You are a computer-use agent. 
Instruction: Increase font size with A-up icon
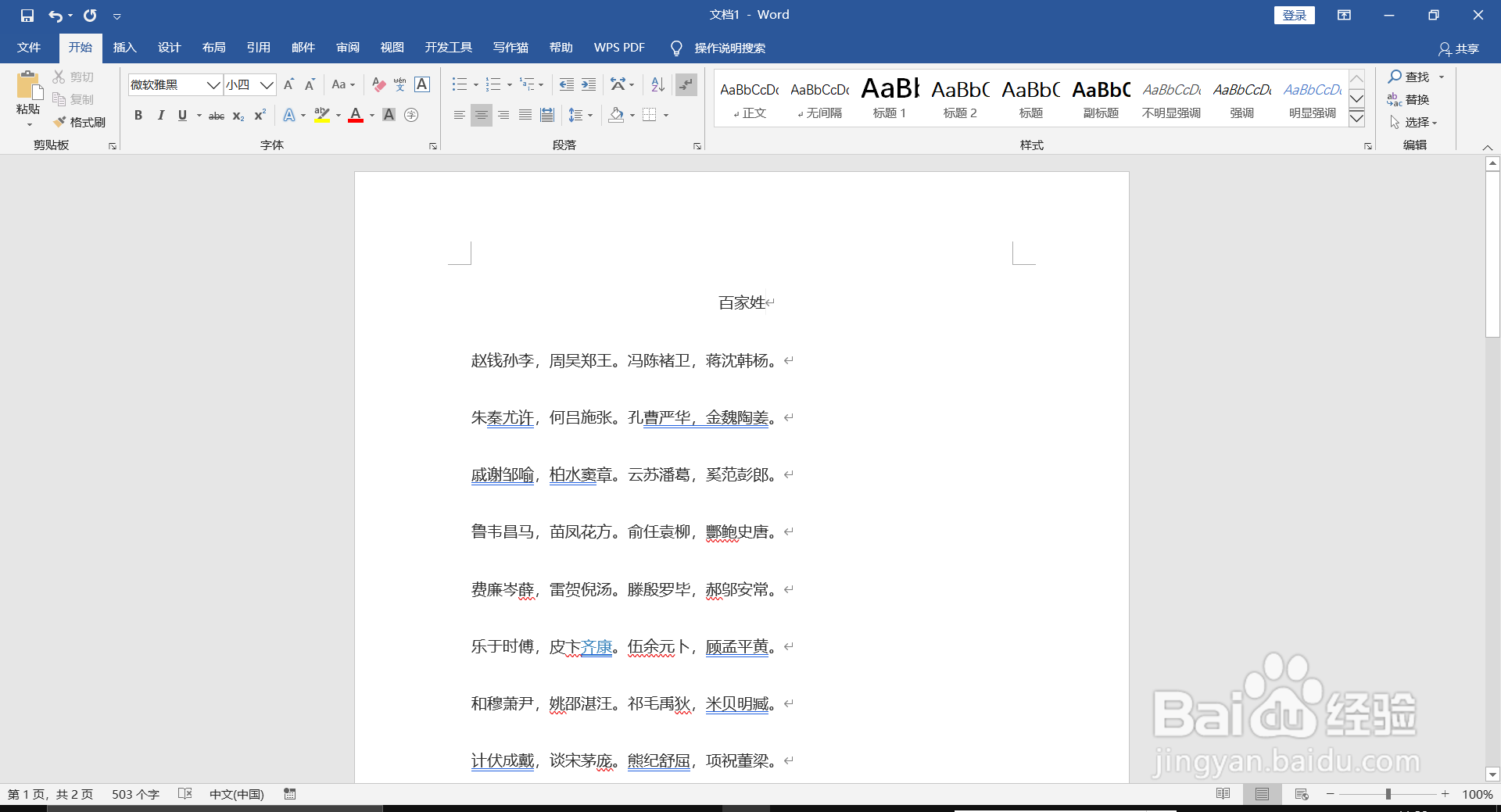[x=288, y=84]
